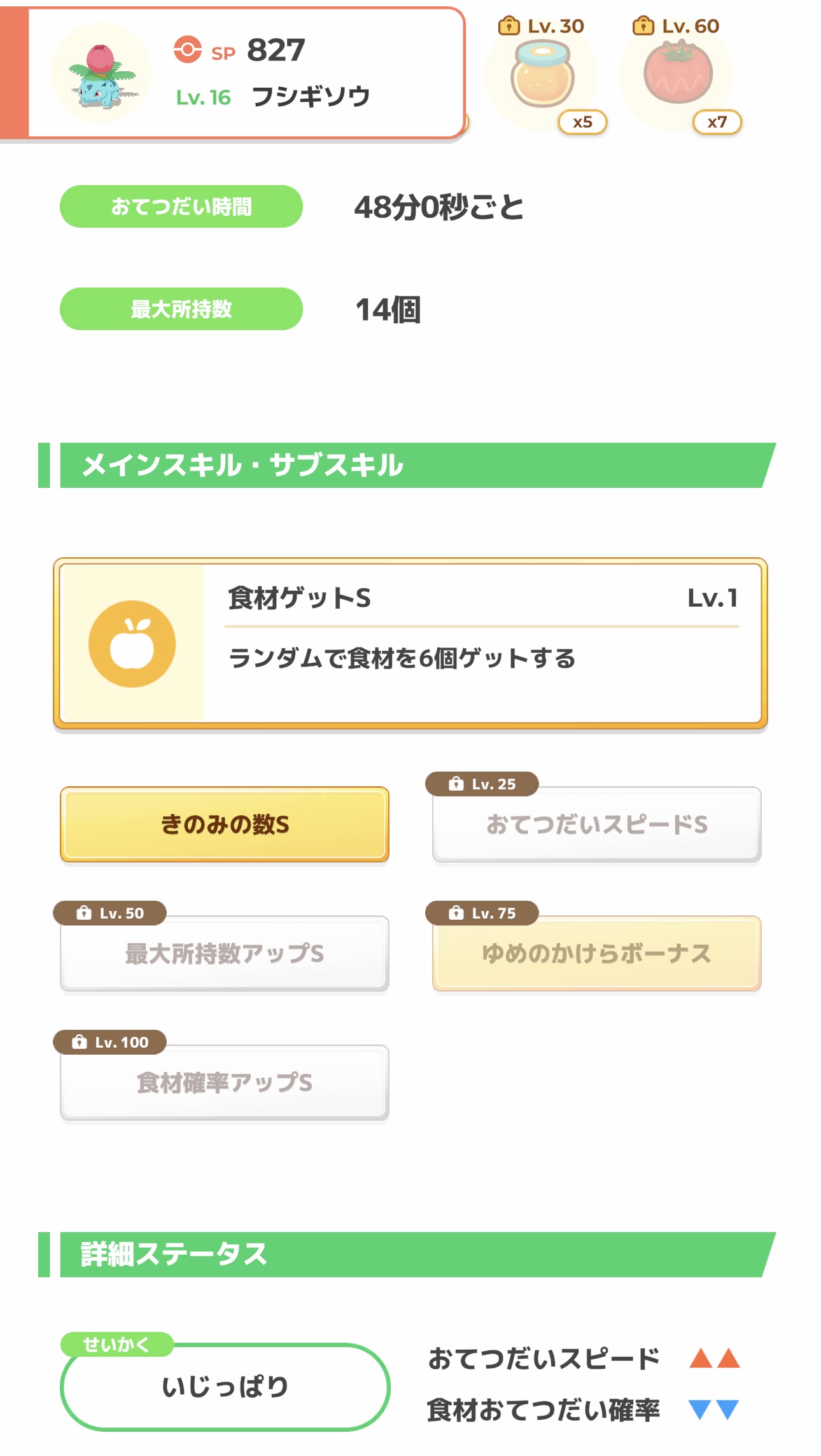This screenshot has width=821, height=1456.
Task: Select the locked 食材確率アップS sub skill
Action: (x=225, y=1083)
